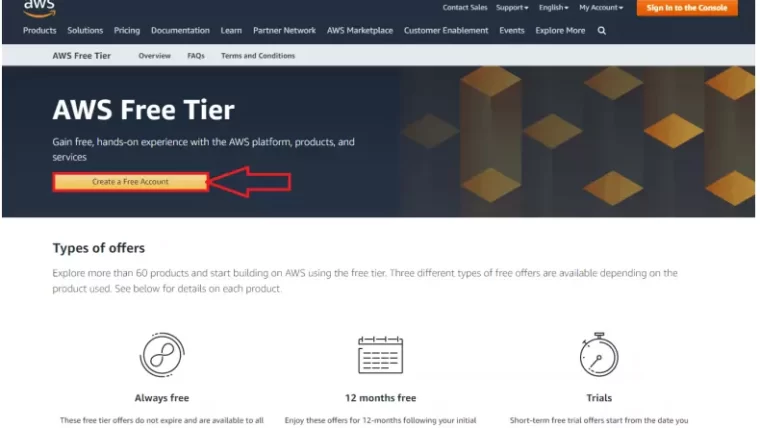Click the AWS Free Tier subnav title

point(81,56)
